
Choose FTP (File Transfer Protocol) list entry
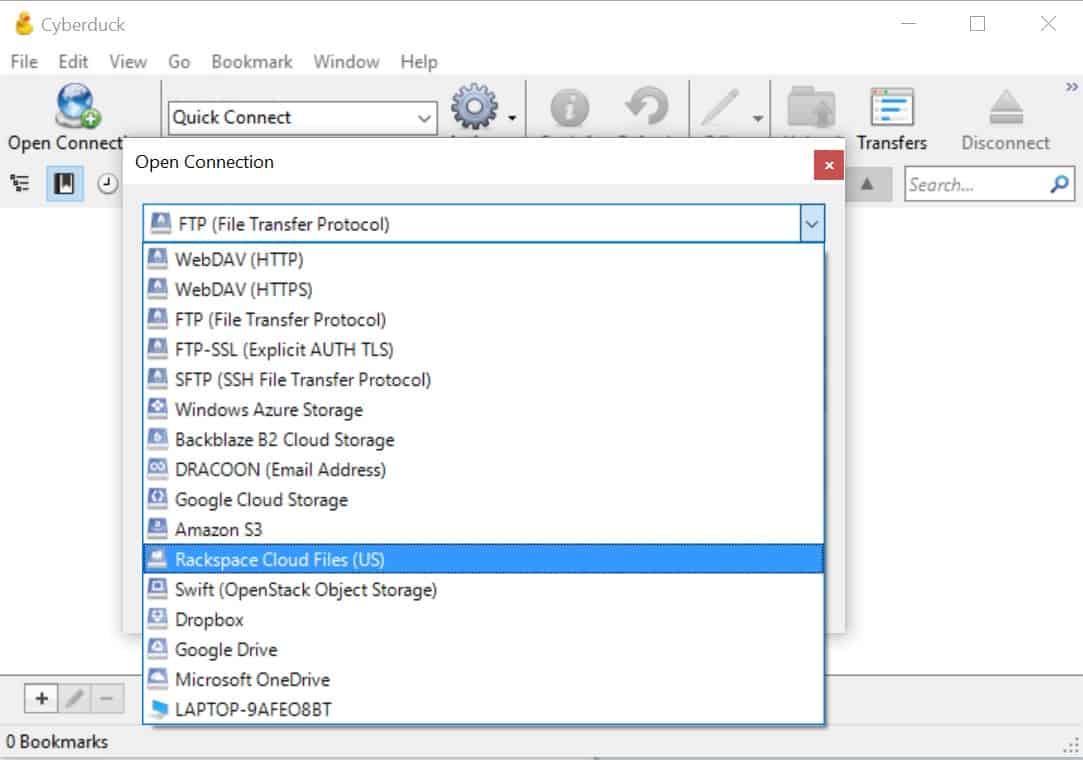tap(483, 319)
